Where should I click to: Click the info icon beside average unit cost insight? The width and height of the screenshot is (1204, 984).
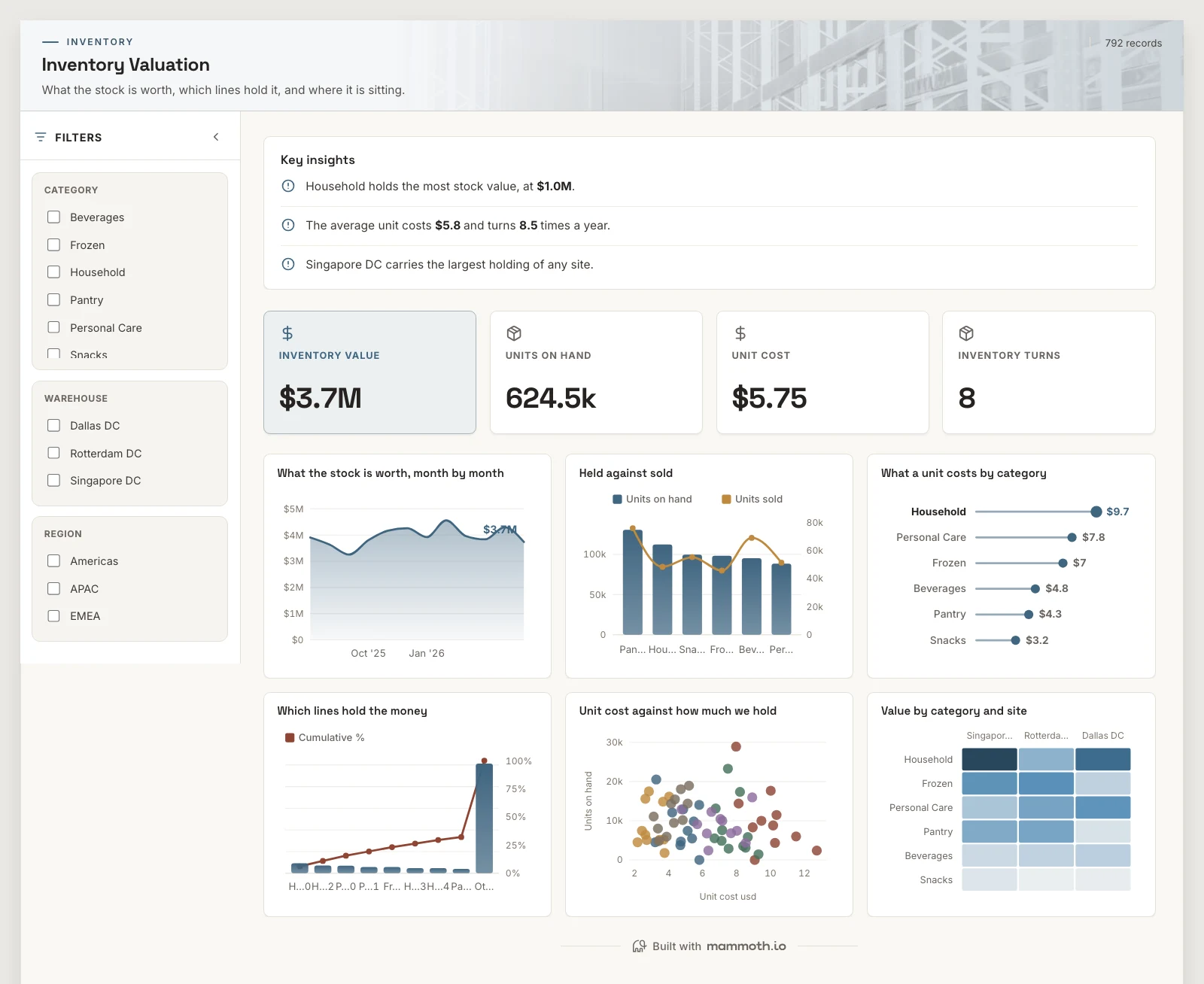288,225
